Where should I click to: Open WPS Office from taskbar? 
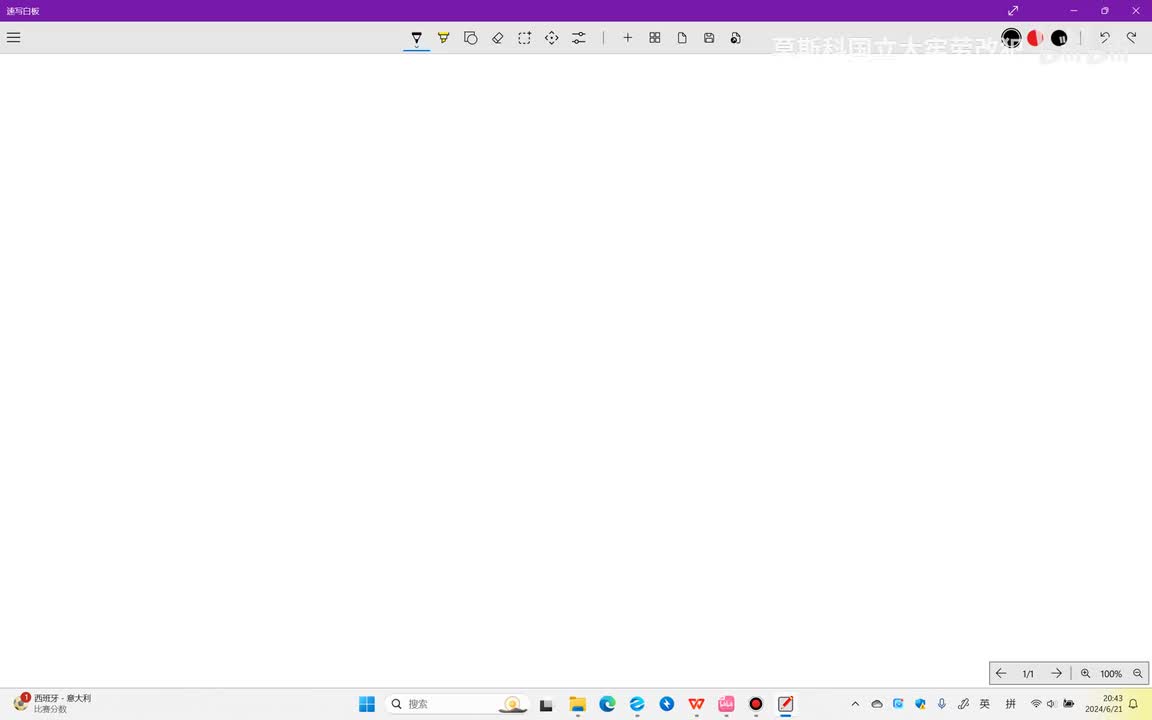tap(696, 704)
